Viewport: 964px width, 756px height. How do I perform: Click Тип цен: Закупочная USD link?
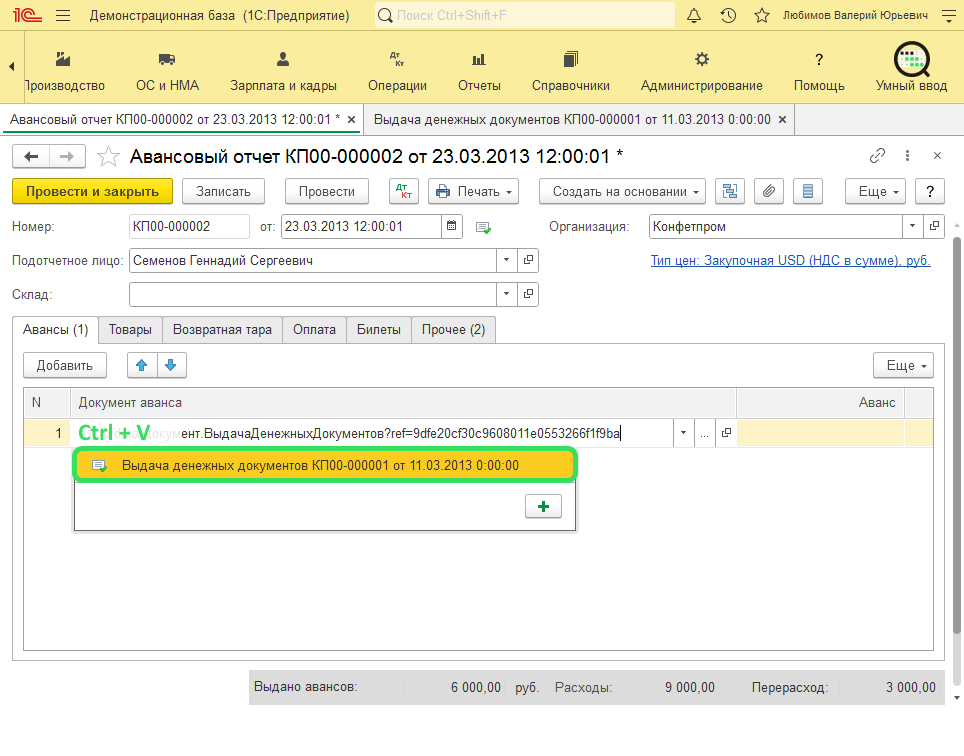point(791,260)
